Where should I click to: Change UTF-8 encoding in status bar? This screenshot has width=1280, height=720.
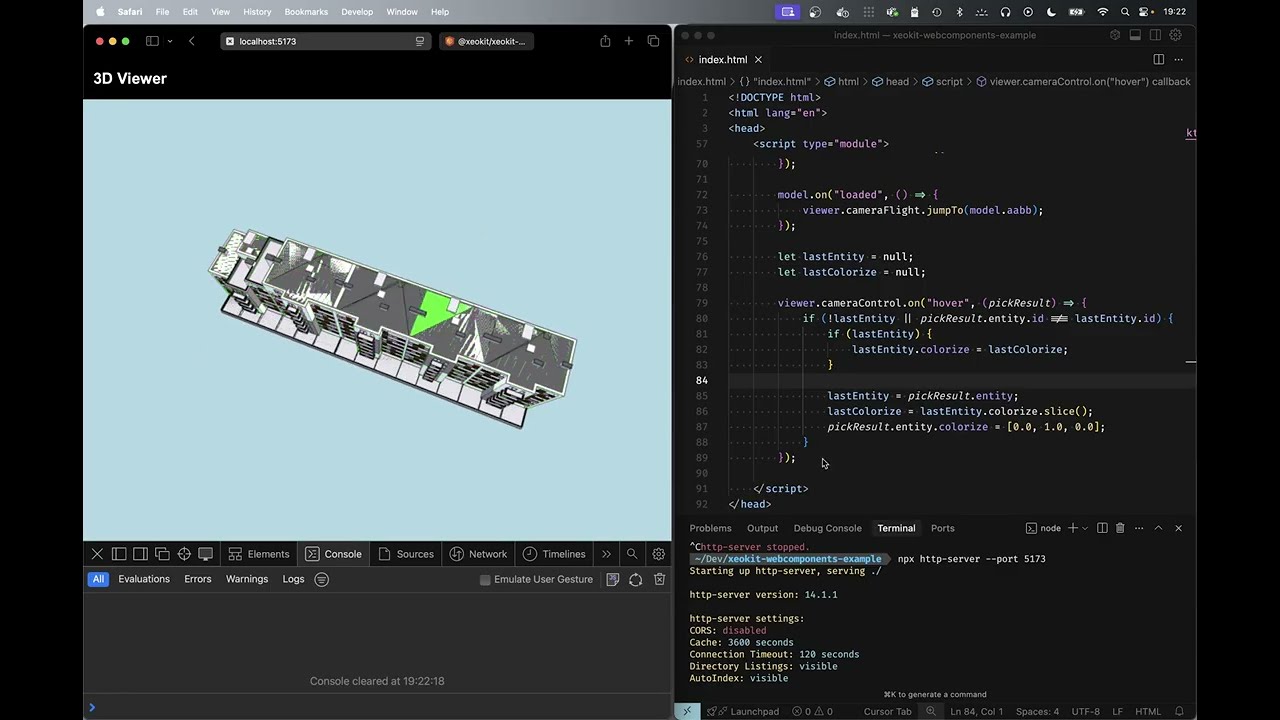(x=1086, y=712)
